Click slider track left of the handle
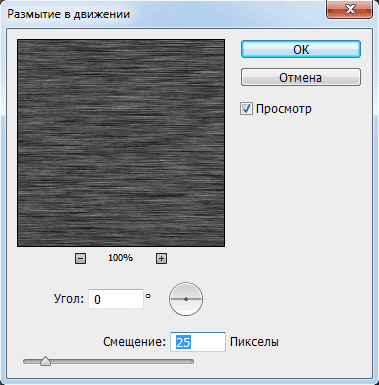The height and width of the screenshot is (385, 379). (32, 361)
